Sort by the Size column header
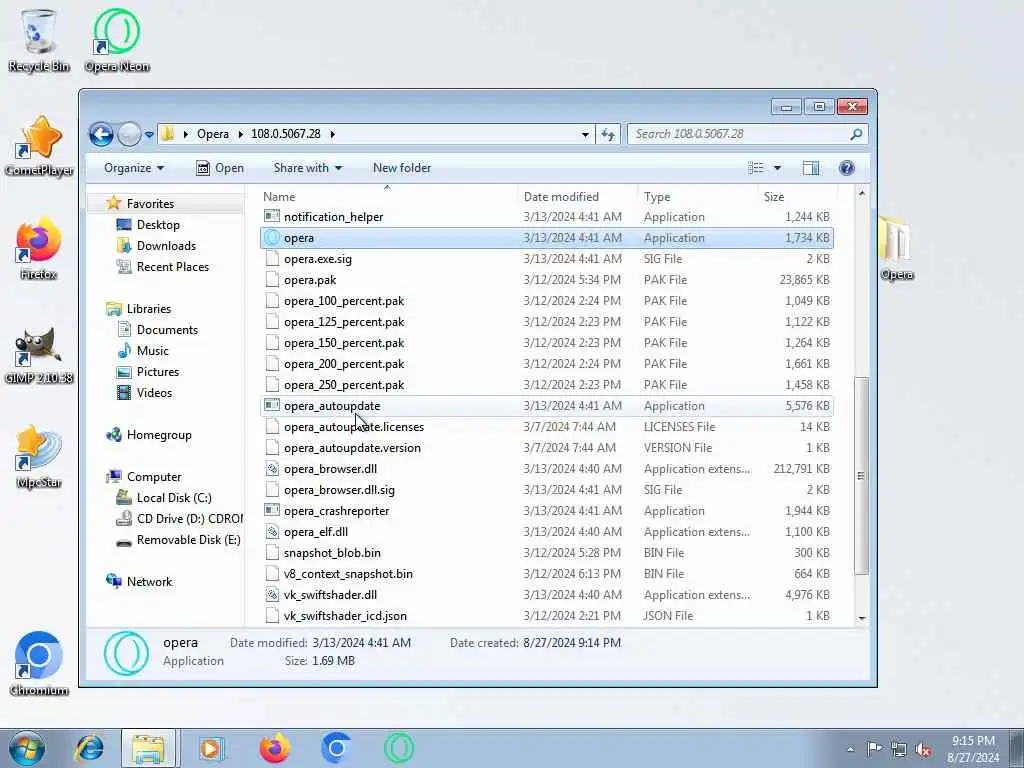The height and width of the screenshot is (768, 1024). coord(799,197)
